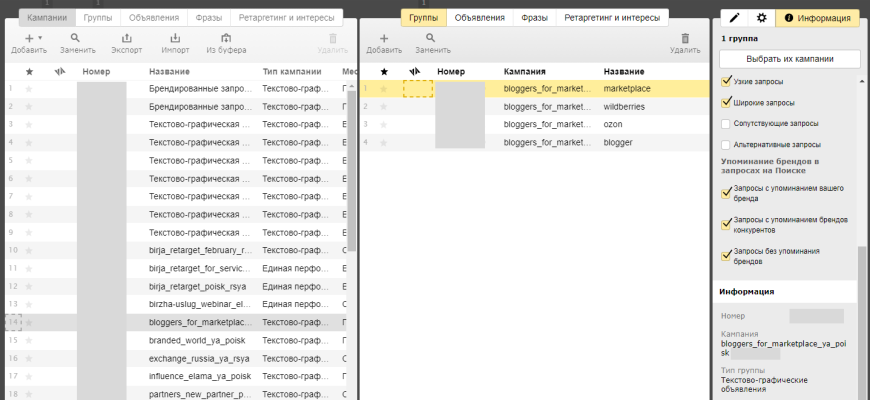The width and height of the screenshot is (870, 400).
Task: Click the Выбрать их кампании button
Action: pyautogui.click(x=790, y=59)
